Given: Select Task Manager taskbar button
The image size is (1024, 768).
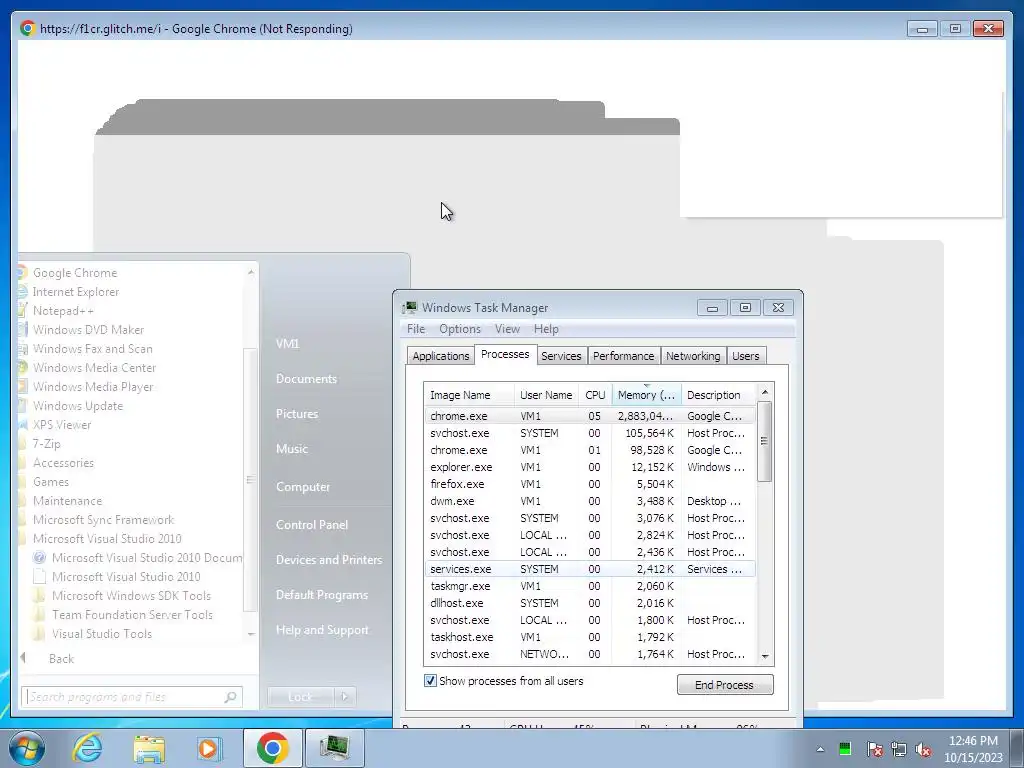Looking at the screenshot, I should click(334, 748).
